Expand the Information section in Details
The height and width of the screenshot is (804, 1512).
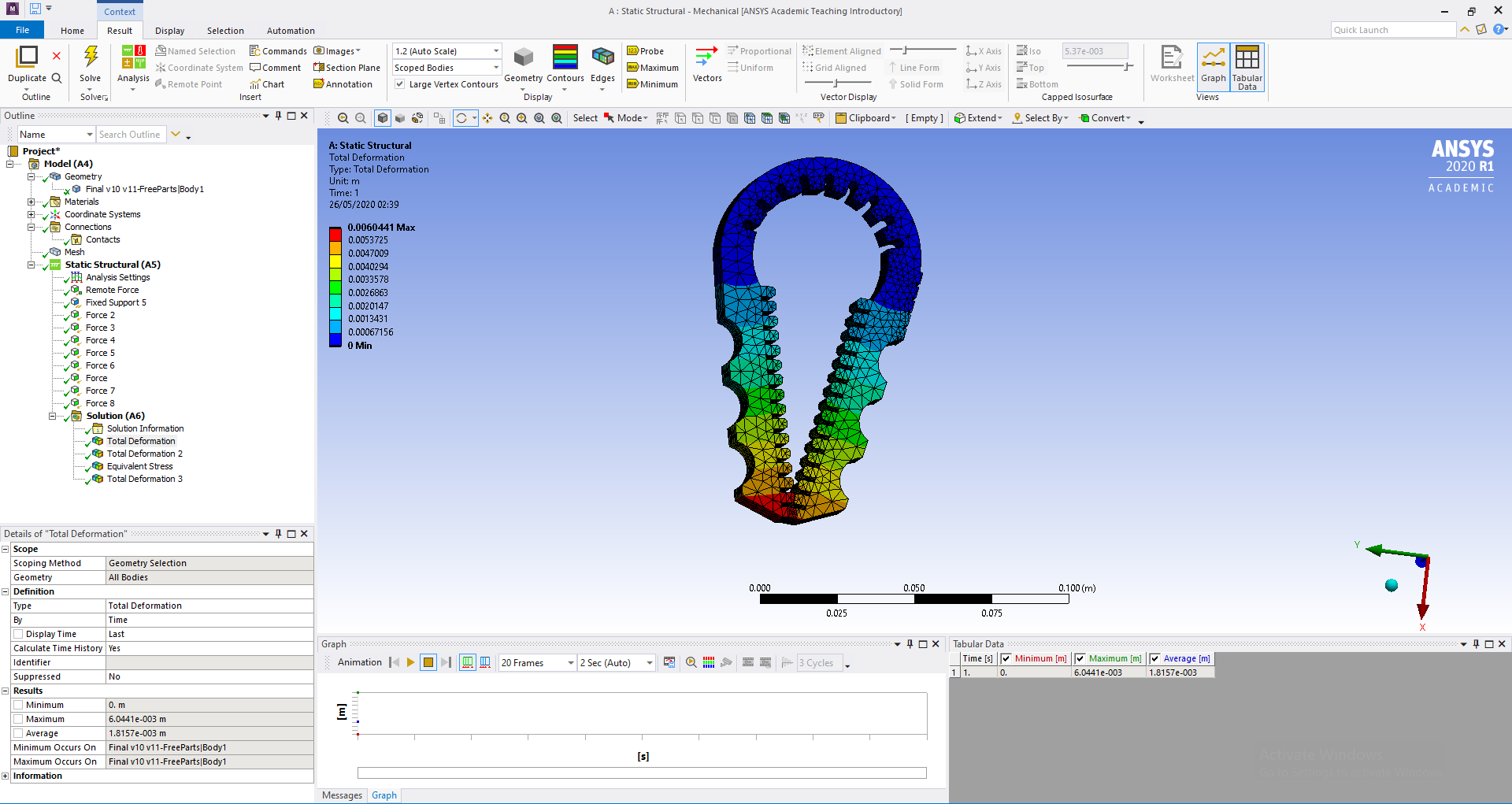5,776
